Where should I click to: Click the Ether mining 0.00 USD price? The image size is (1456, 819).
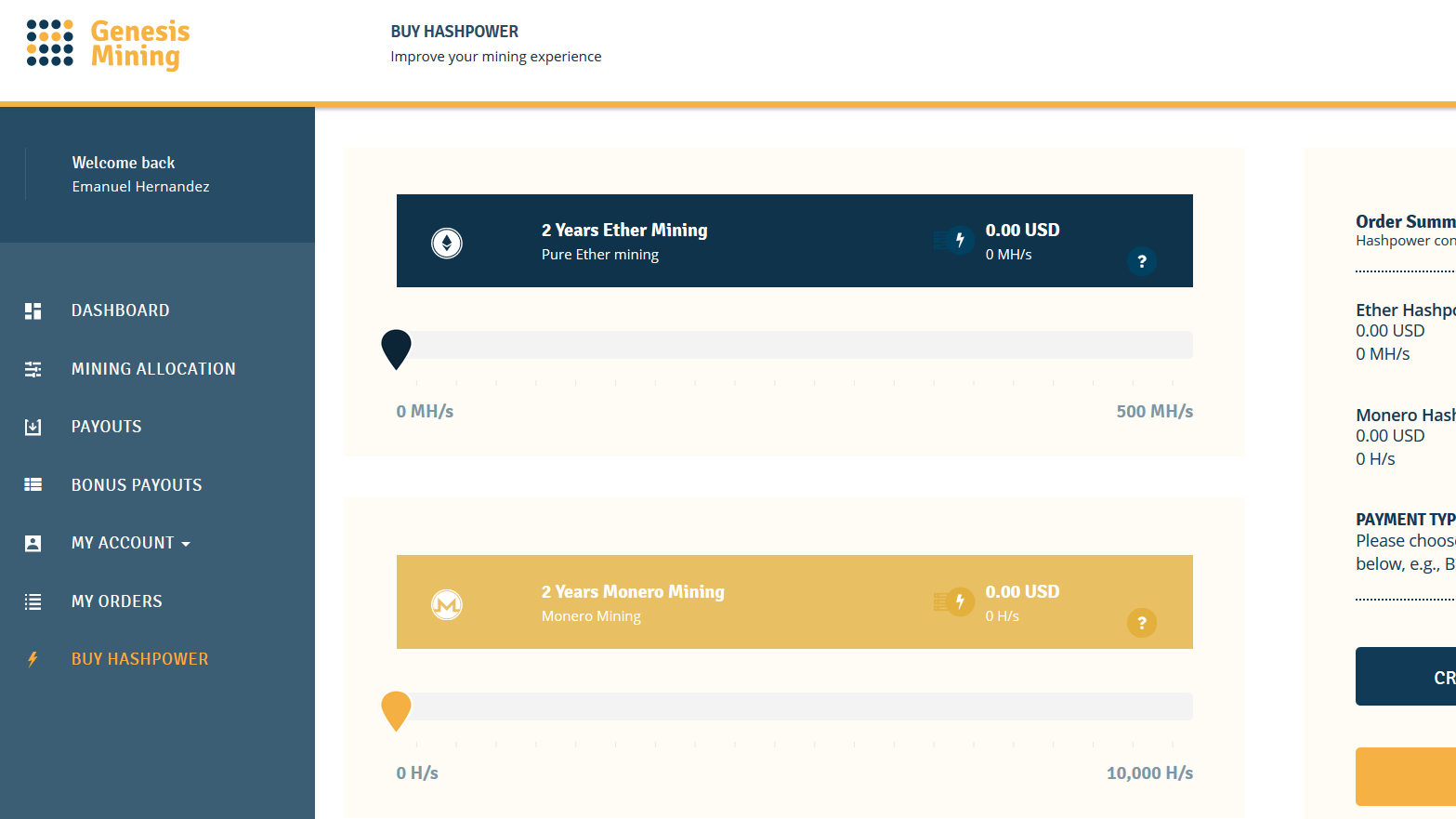(x=1022, y=230)
